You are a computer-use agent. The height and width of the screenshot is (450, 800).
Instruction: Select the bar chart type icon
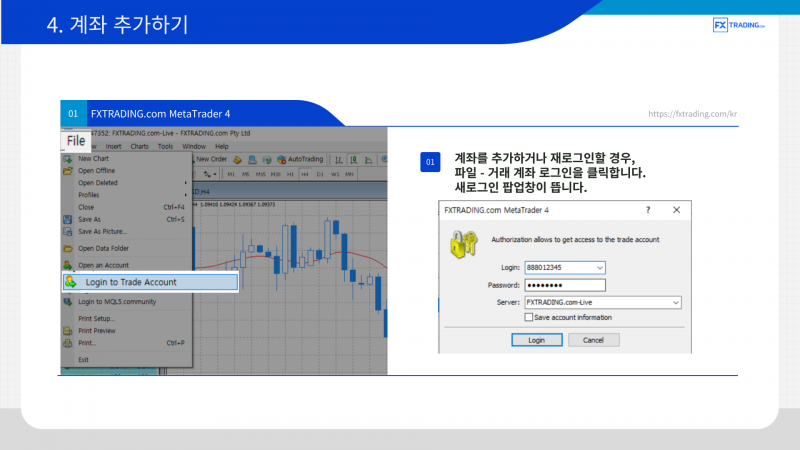(x=338, y=160)
